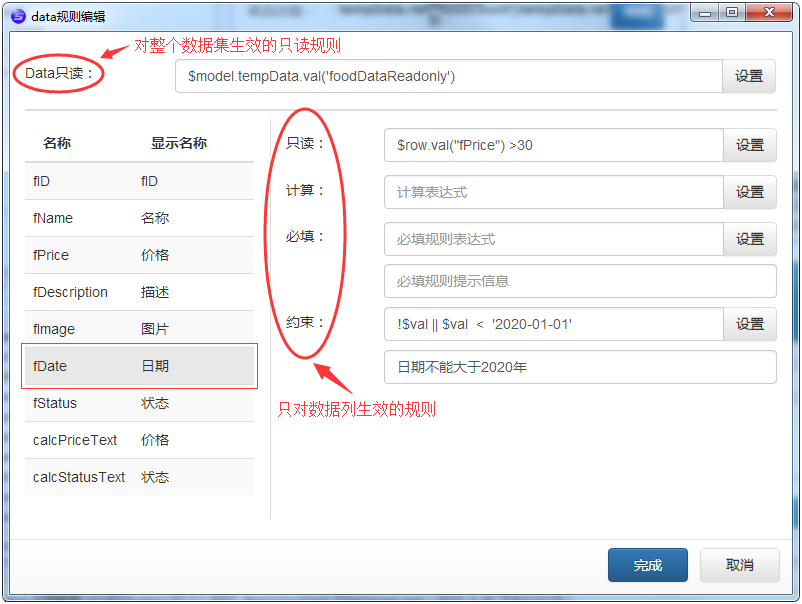
Task: Click the 显示名称 column header
Action: click(179, 143)
